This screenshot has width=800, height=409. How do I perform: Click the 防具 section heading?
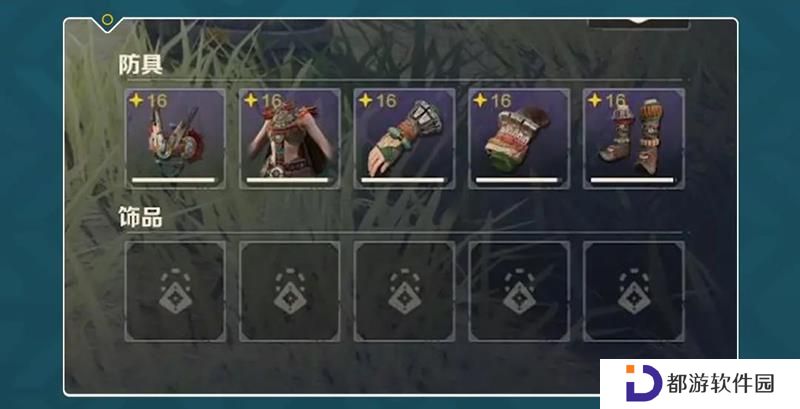click(140, 65)
